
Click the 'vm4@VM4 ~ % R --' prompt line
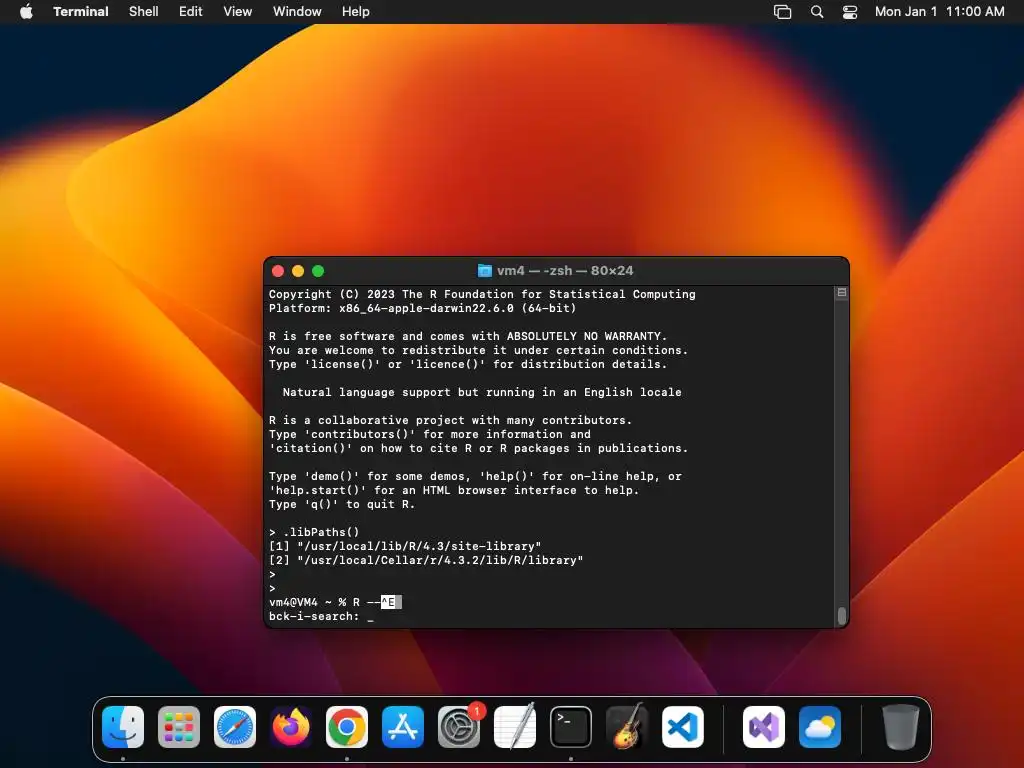(x=335, y=602)
